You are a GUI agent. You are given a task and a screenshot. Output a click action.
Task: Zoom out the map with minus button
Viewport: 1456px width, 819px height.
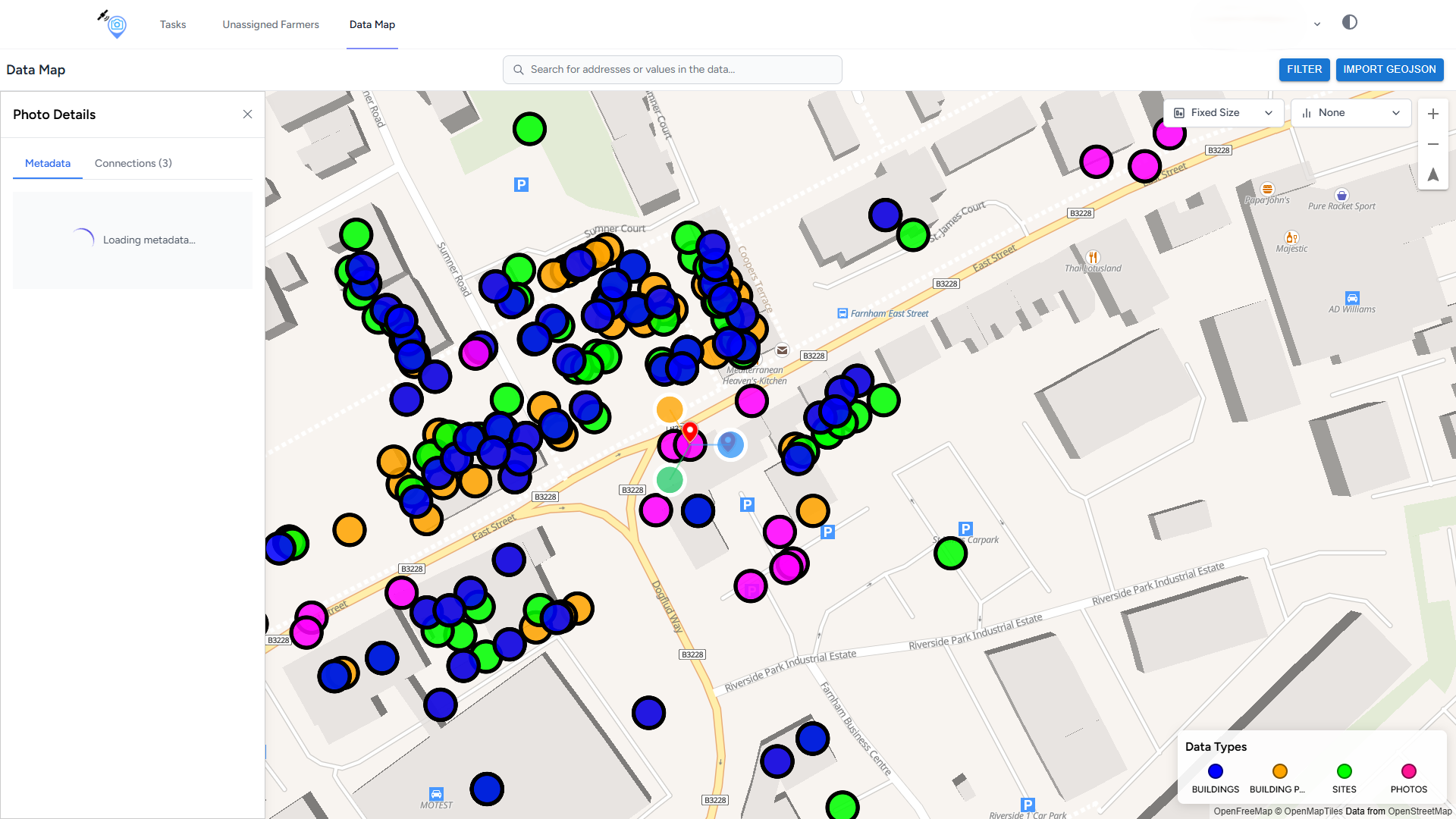point(1432,144)
